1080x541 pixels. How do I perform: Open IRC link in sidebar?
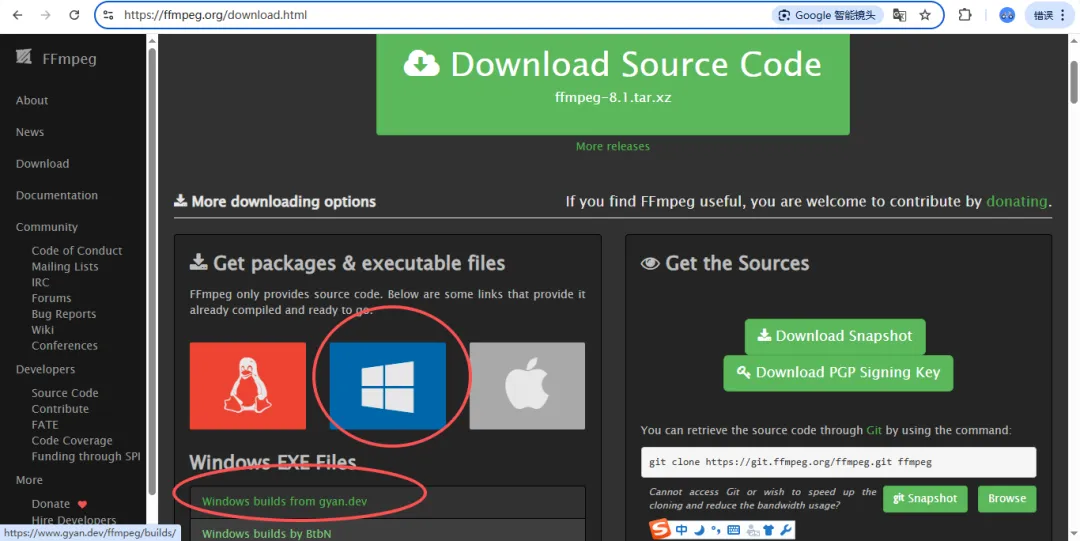[x=40, y=283]
